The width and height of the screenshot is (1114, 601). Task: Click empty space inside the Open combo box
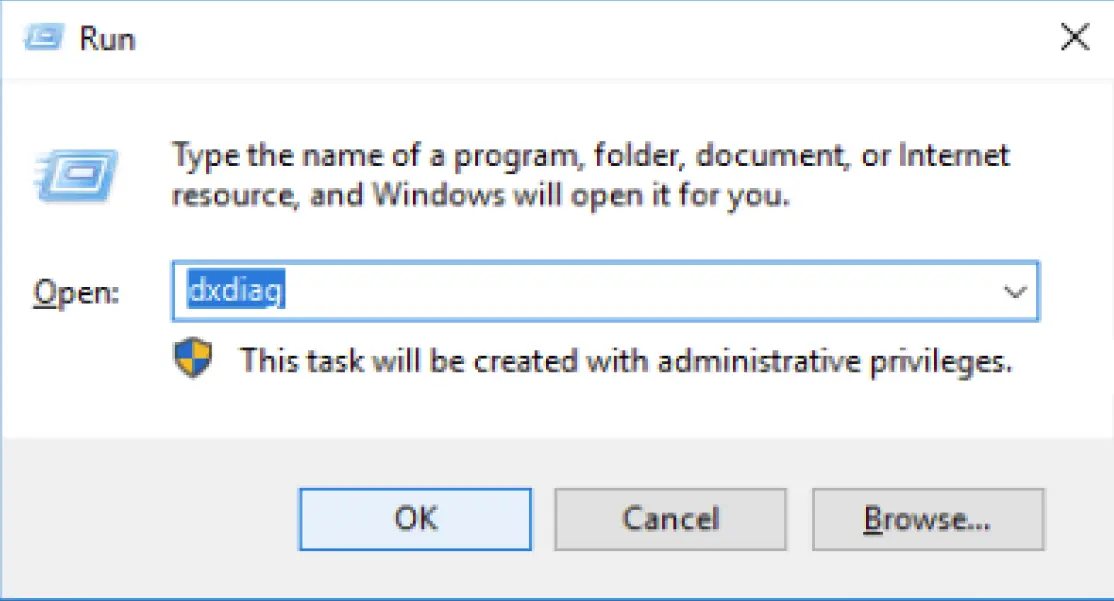[640, 292]
